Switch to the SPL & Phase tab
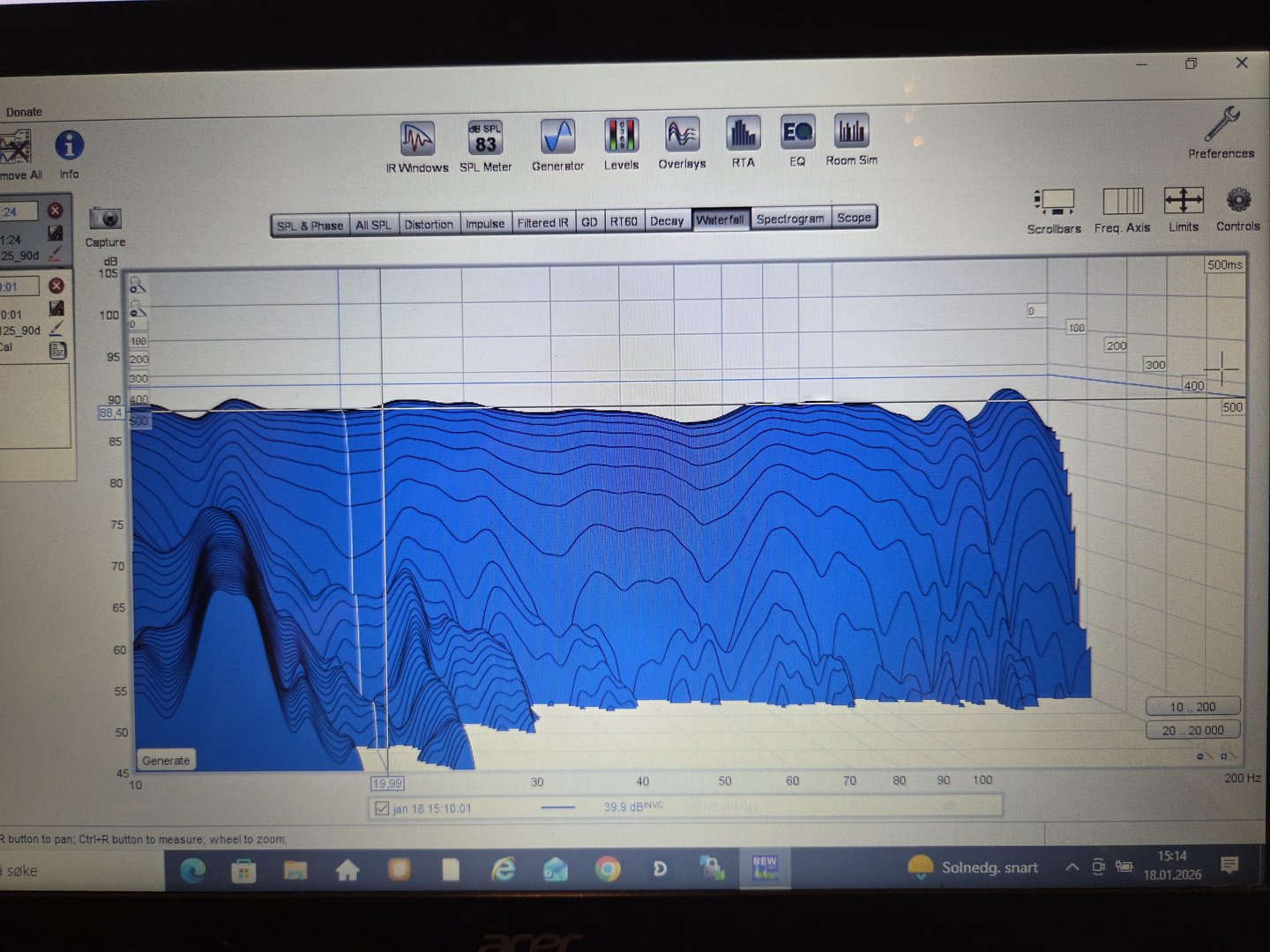Image resolution: width=1270 pixels, height=952 pixels. click(x=310, y=226)
